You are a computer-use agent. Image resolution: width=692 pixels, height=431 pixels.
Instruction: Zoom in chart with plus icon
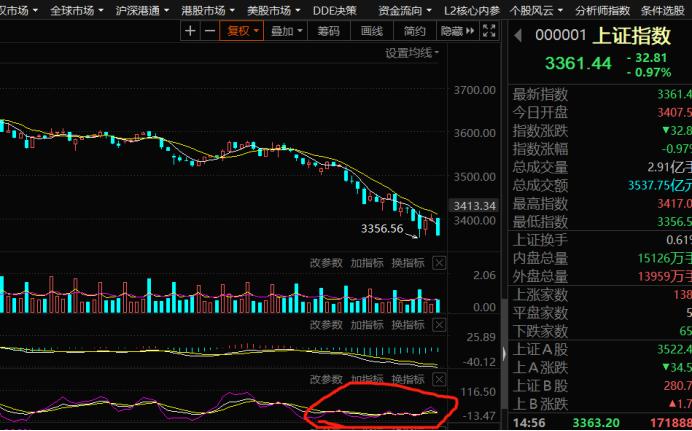click(191, 31)
